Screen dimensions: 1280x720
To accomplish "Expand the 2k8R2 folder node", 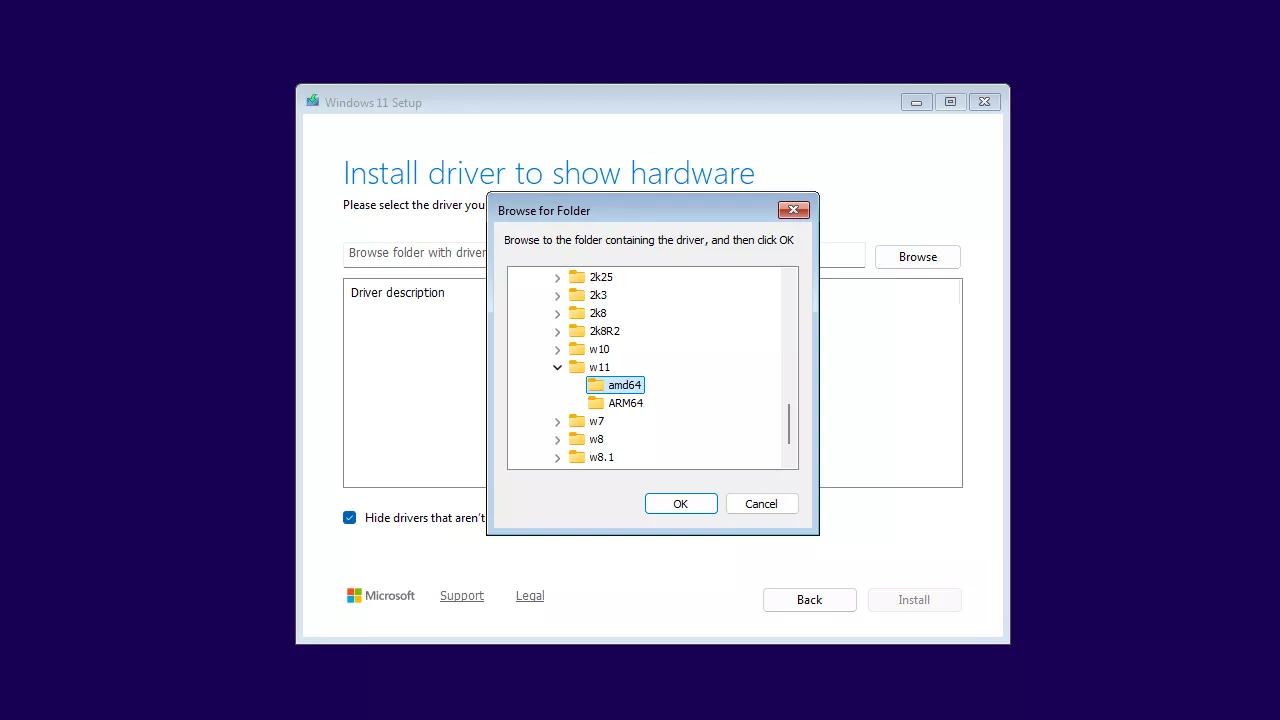I will [558, 331].
